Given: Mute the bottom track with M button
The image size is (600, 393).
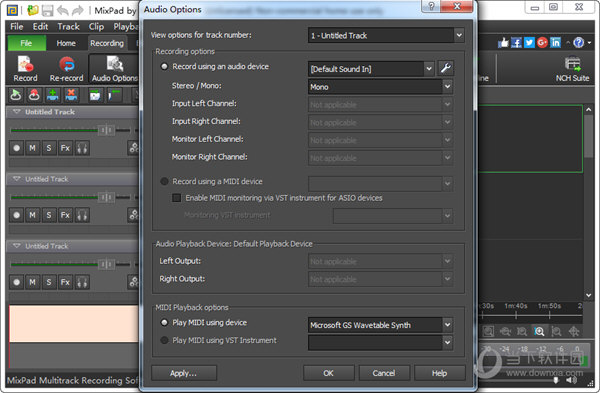Looking at the screenshot, I should coord(33,282).
